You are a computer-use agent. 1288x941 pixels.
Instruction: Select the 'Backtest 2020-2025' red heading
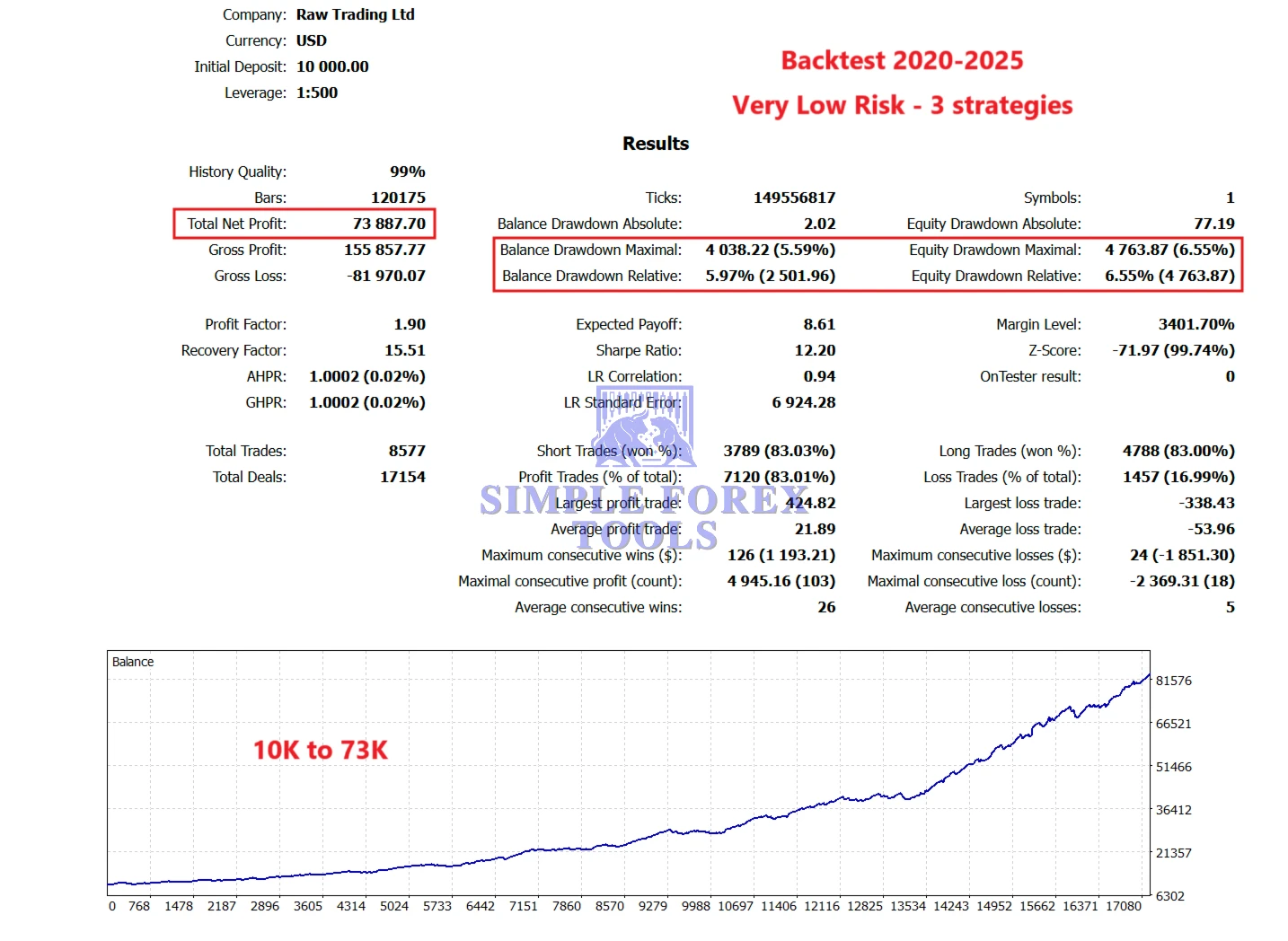[x=902, y=60]
